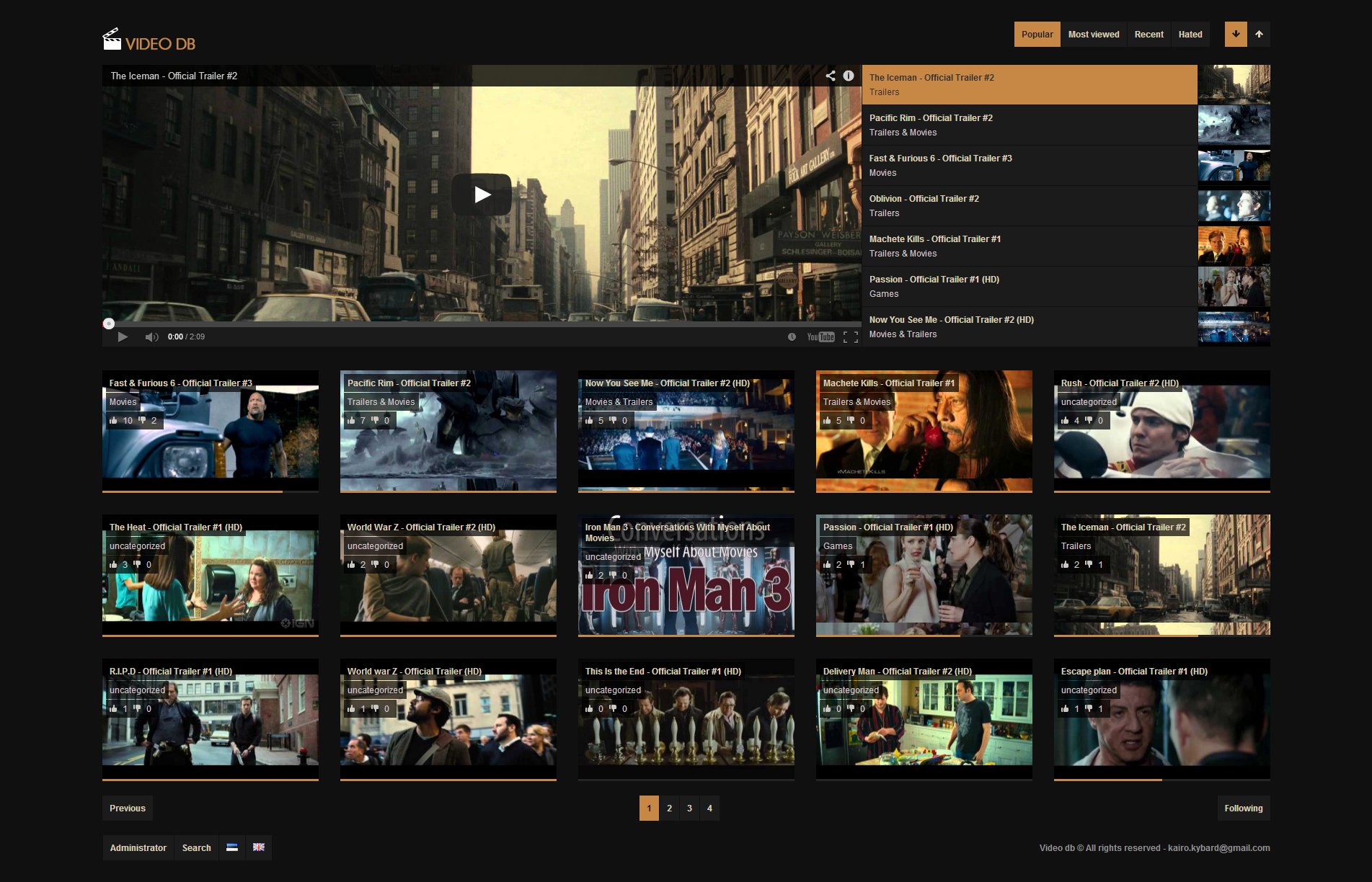Select the Popular sort tab
The image size is (1372, 882).
point(1037,34)
